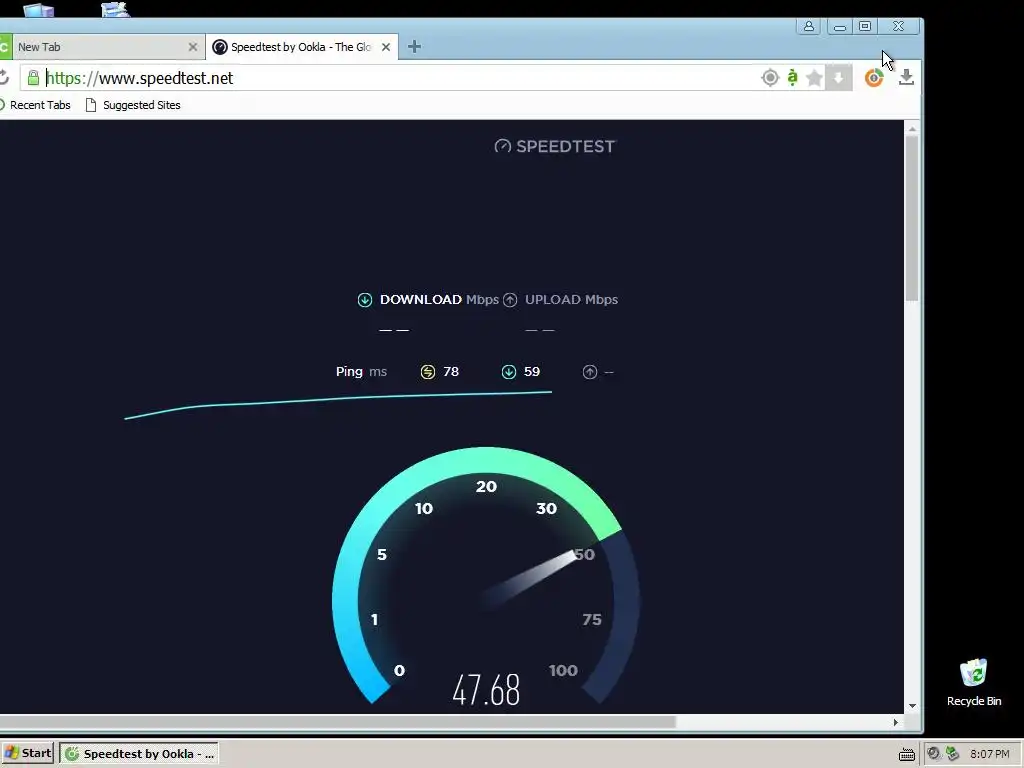Image resolution: width=1024 pixels, height=768 pixels.
Task: Click the idle ping value 78
Action: point(451,372)
